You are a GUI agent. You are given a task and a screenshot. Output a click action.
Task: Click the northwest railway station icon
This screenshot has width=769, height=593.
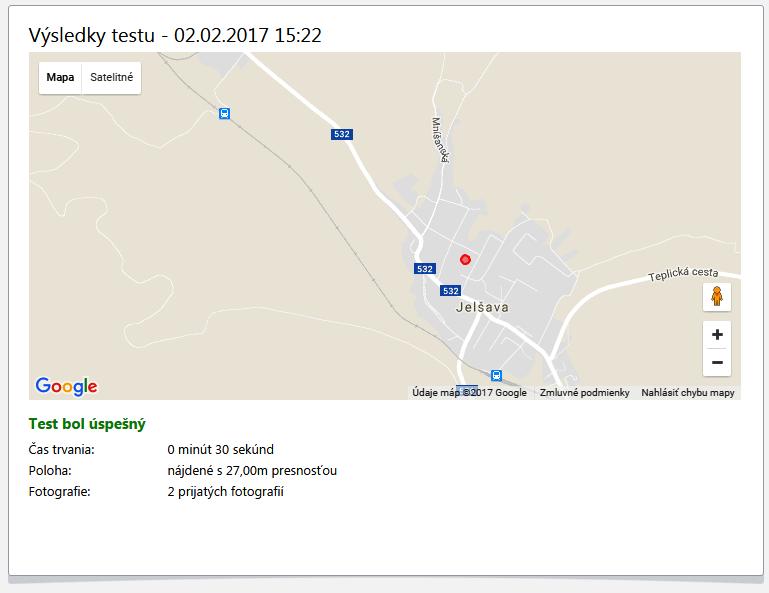224,114
